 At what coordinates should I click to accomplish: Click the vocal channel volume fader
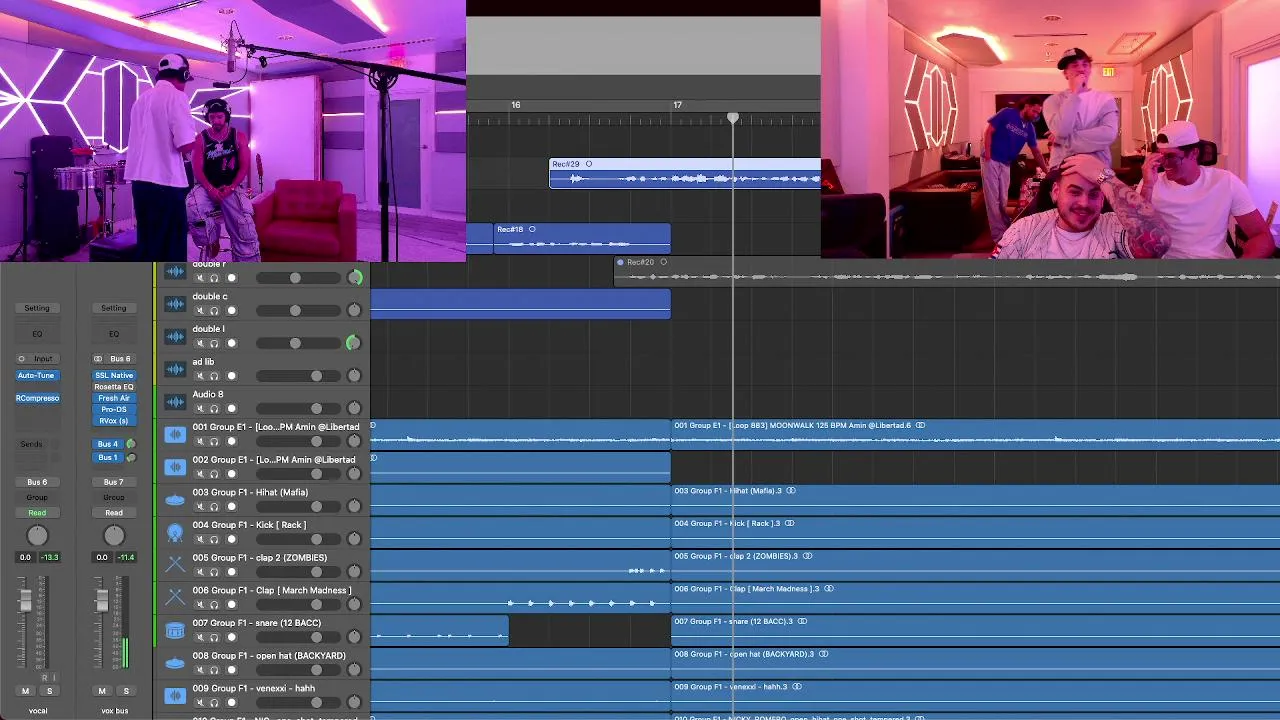click(25, 600)
